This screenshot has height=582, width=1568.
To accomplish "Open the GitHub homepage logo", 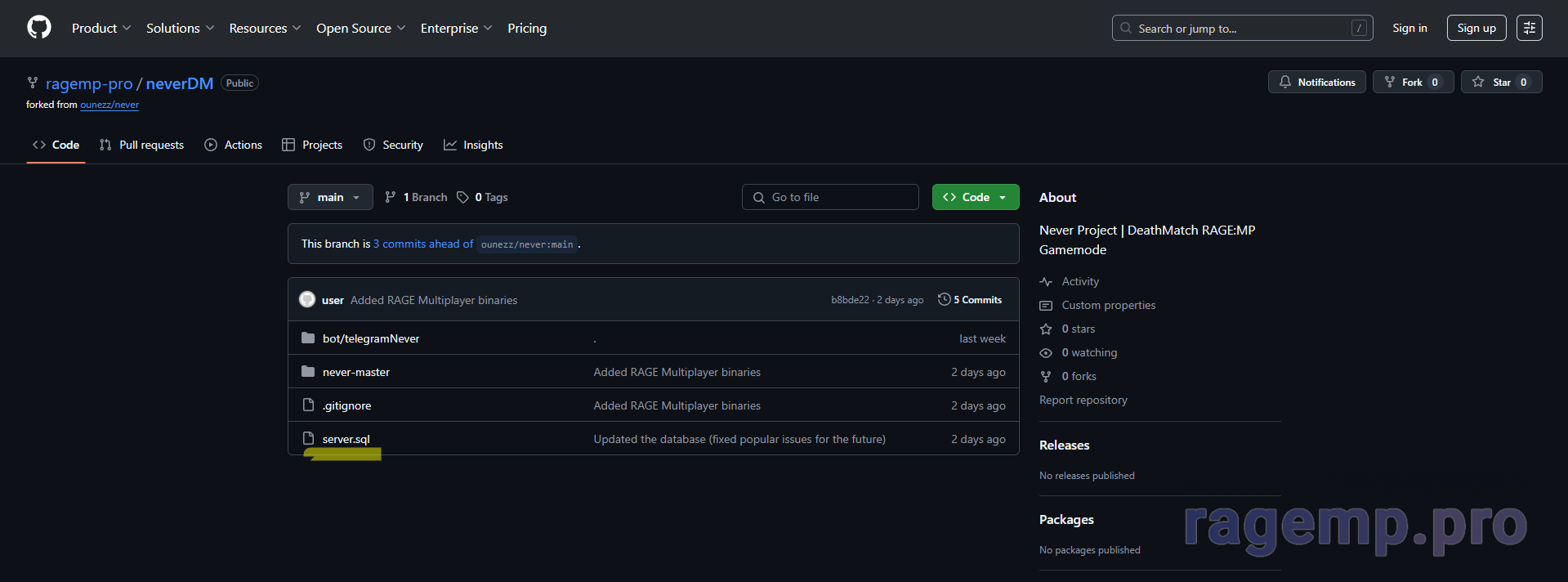I will pos(39,28).
